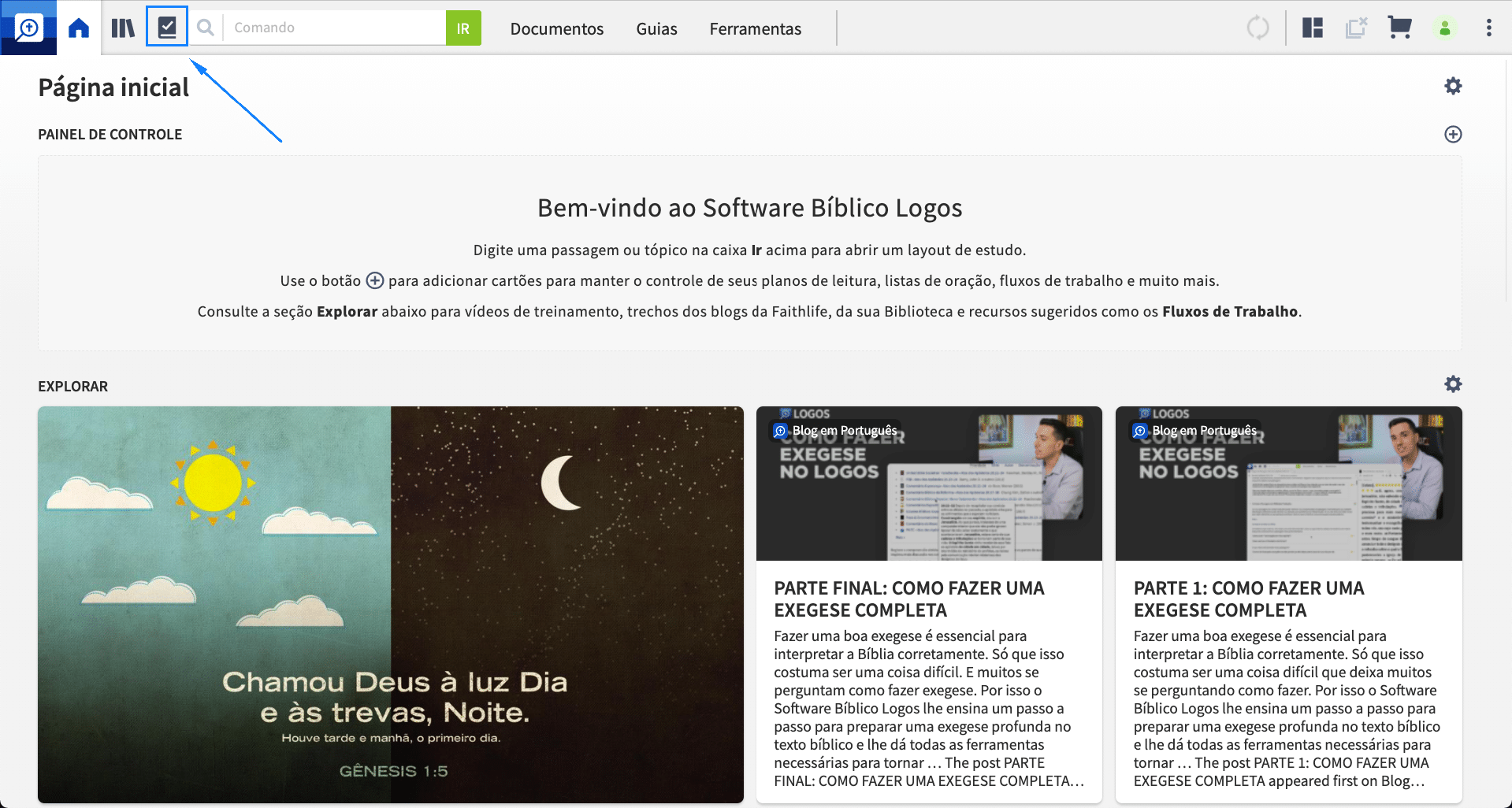Image resolution: width=1512 pixels, height=808 pixels.
Task: Click the sync status circle icon
Action: pyautogui.click(x=1258, y=28)
